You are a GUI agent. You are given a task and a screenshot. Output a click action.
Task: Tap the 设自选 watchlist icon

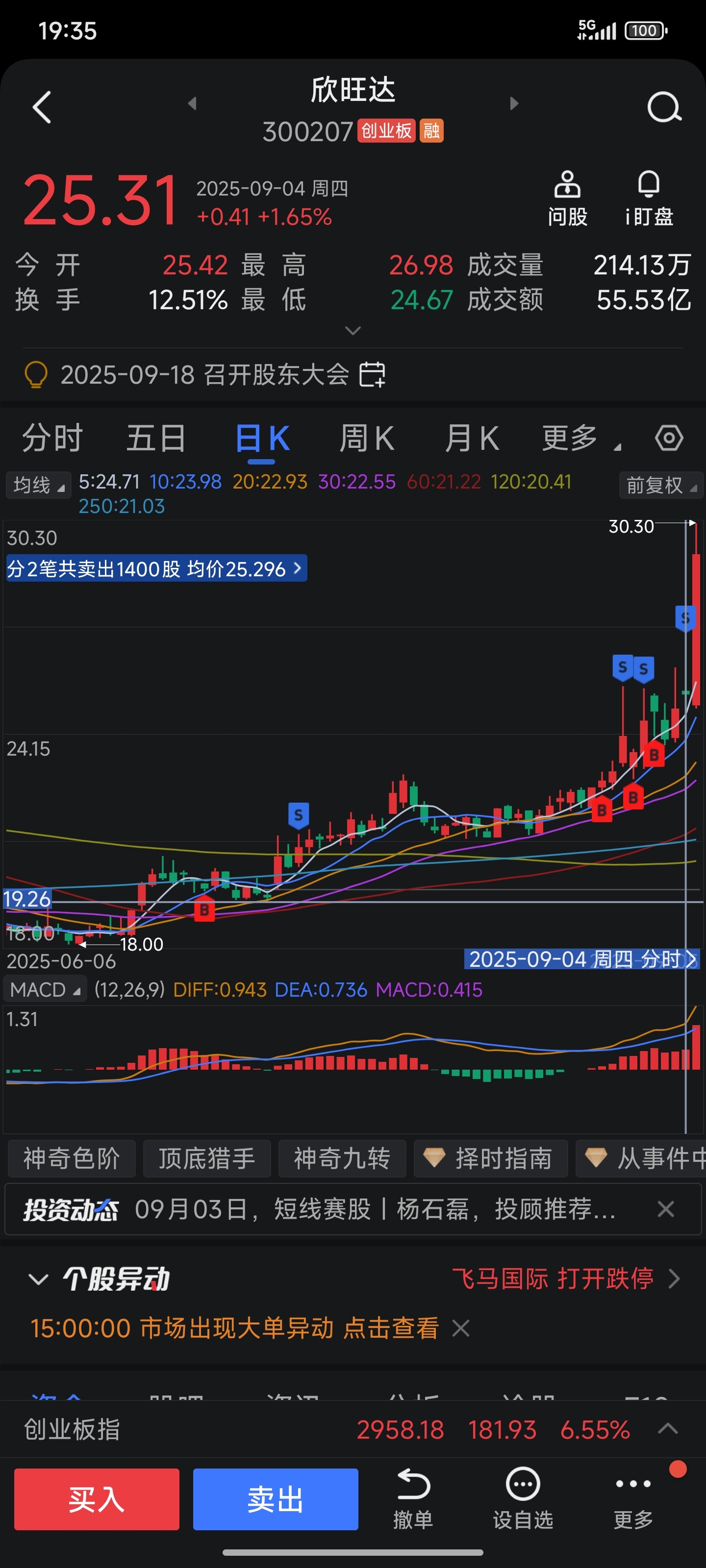tap(523, 1498)
